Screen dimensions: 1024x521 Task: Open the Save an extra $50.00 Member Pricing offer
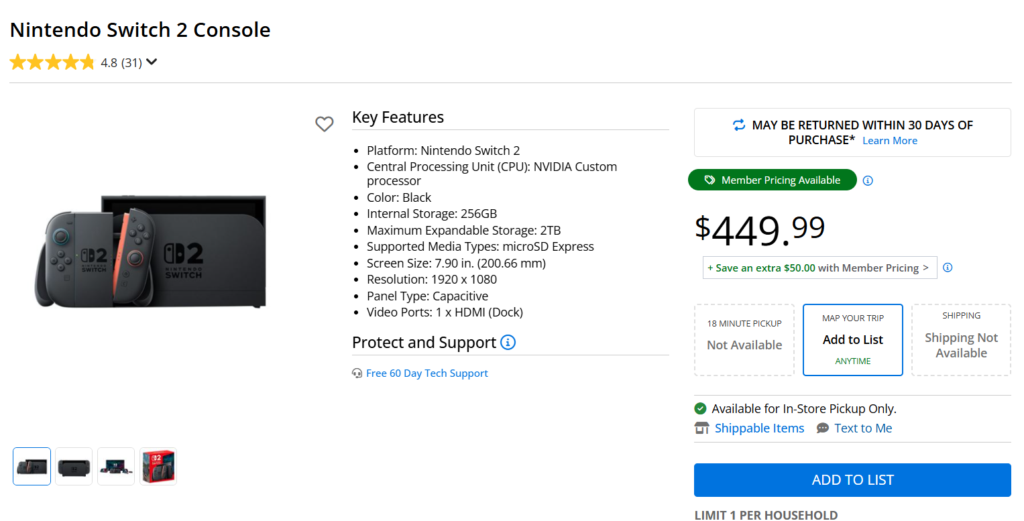820,268
